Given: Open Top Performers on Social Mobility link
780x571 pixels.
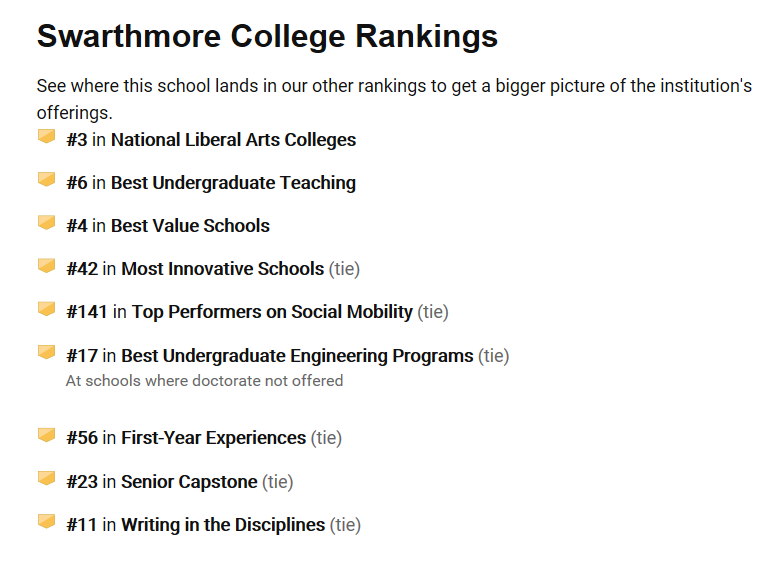Looking at the screenshot, I should [272, 312].
